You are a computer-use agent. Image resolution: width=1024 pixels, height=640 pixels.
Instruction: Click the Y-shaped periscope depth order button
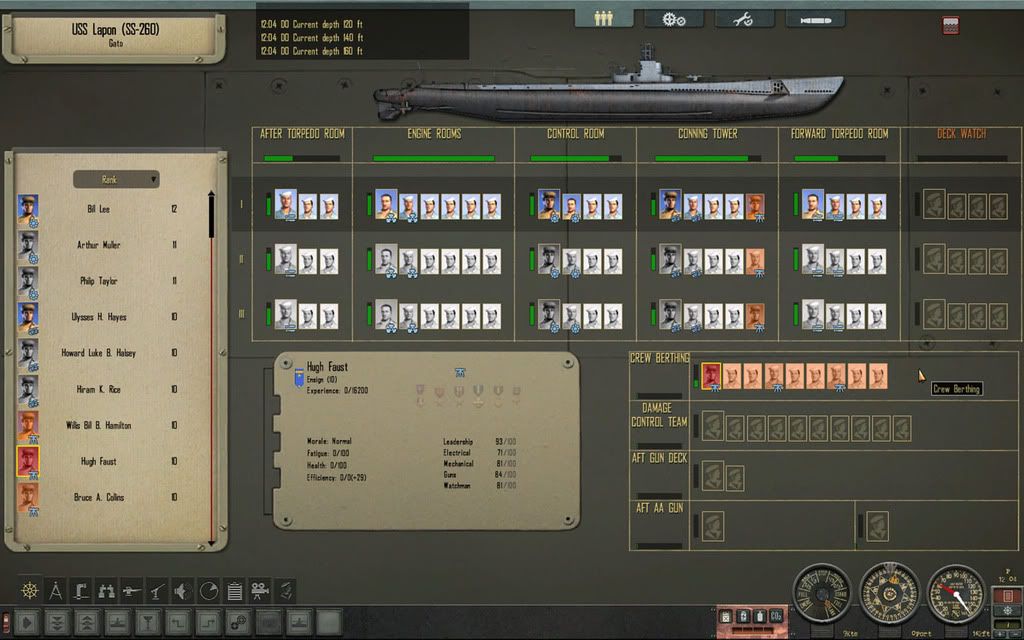coord(148,622)
